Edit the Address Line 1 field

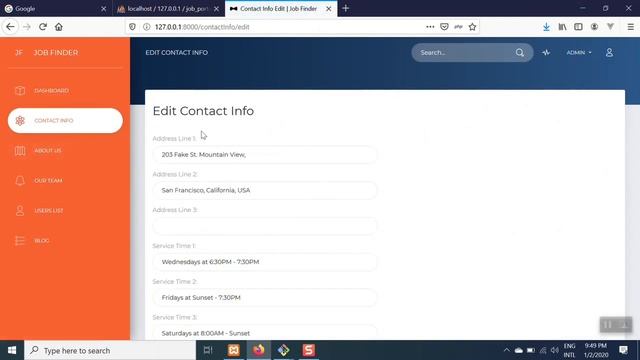point(265,155)
